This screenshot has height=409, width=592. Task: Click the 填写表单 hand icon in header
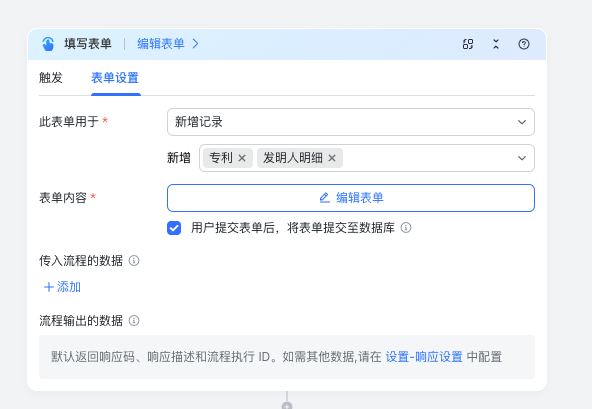click(48, 44)
